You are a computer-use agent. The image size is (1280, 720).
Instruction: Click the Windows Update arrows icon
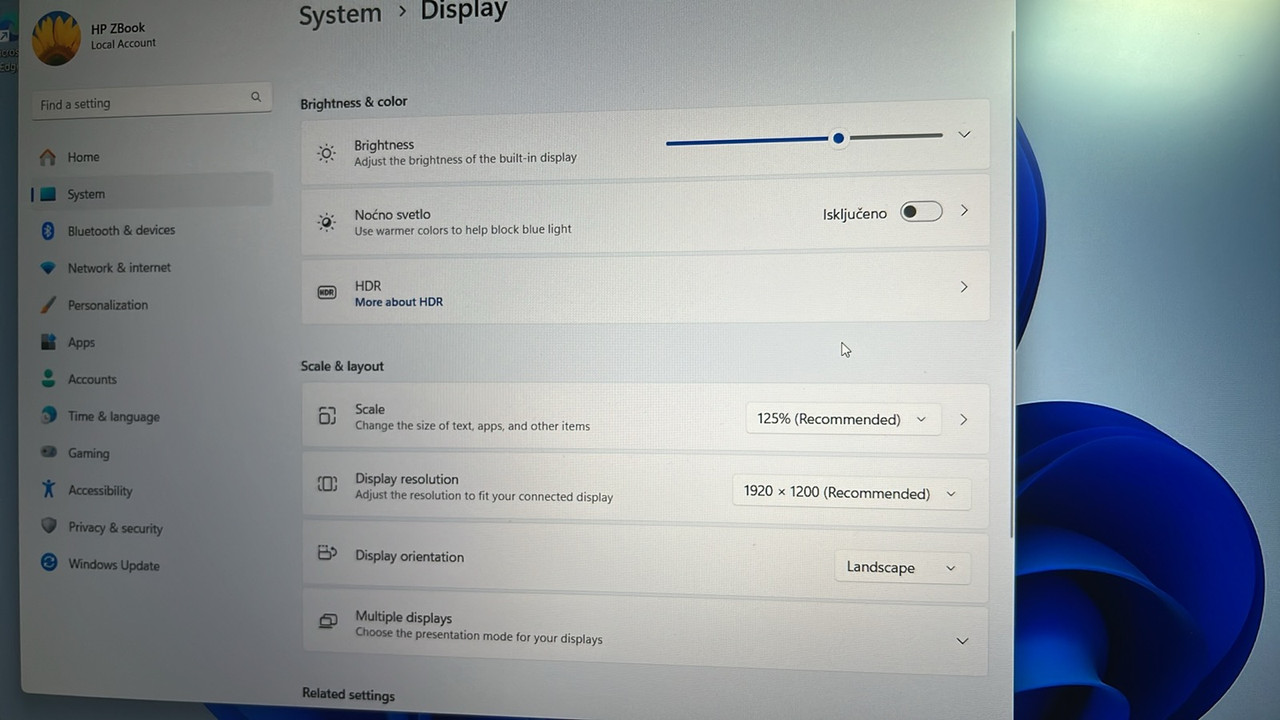48,564
